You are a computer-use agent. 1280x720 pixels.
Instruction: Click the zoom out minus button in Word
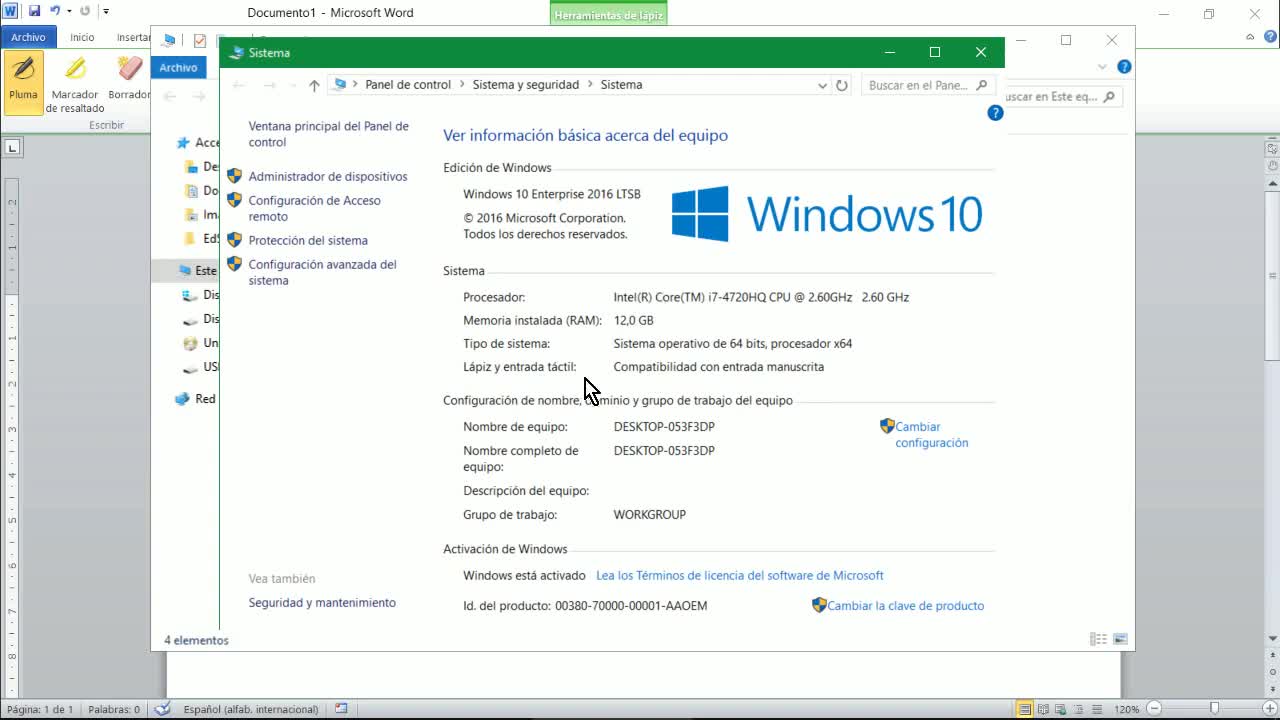pos(1154,709)
